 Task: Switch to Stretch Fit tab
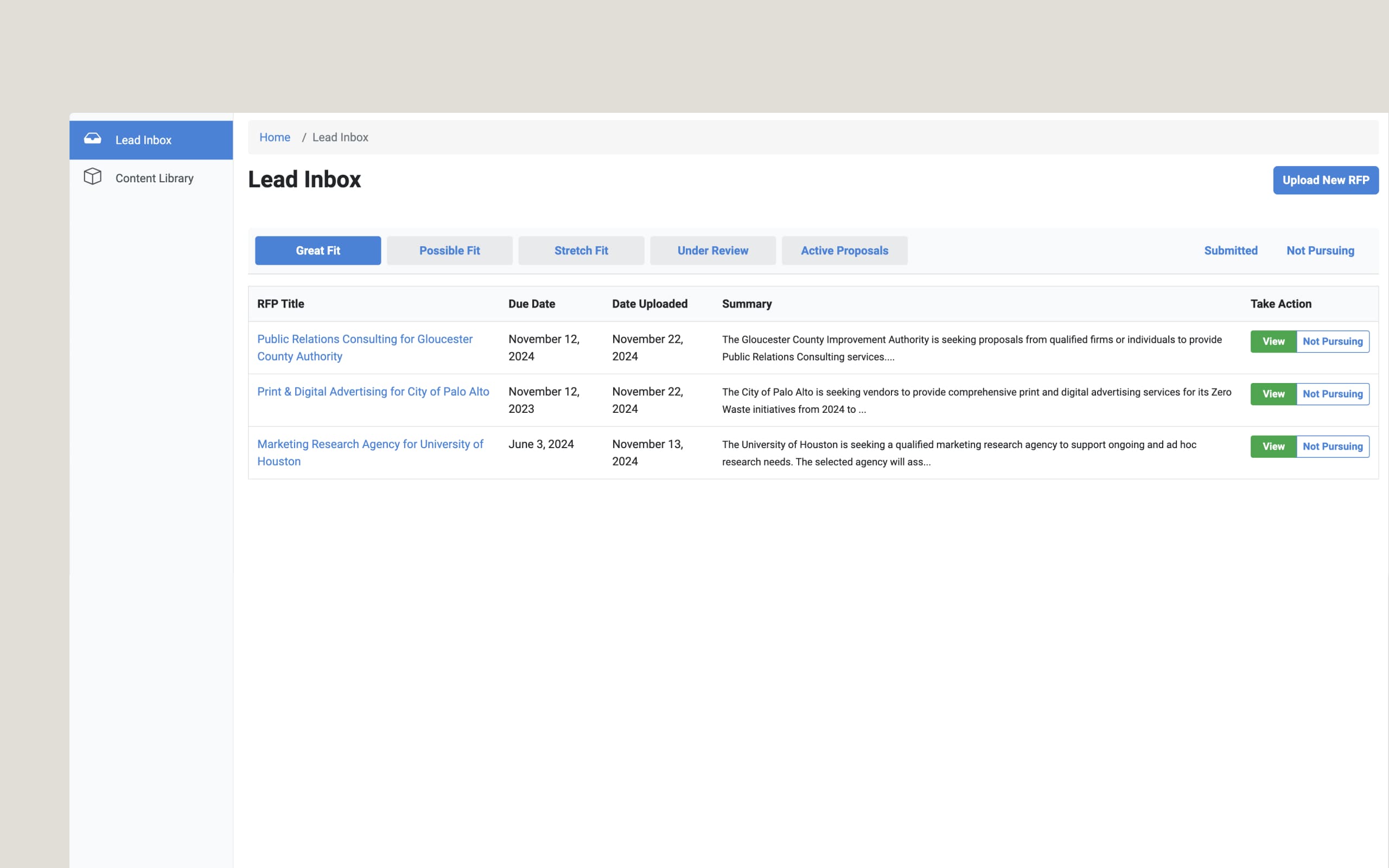coord(581,251)
